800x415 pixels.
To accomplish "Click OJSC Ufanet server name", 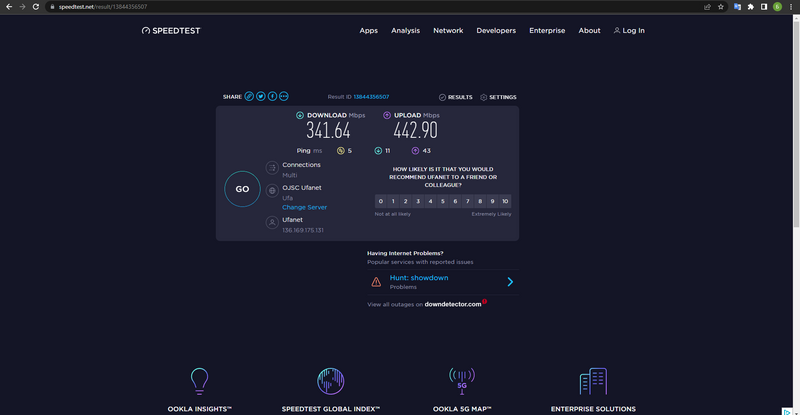I will 302,188.
